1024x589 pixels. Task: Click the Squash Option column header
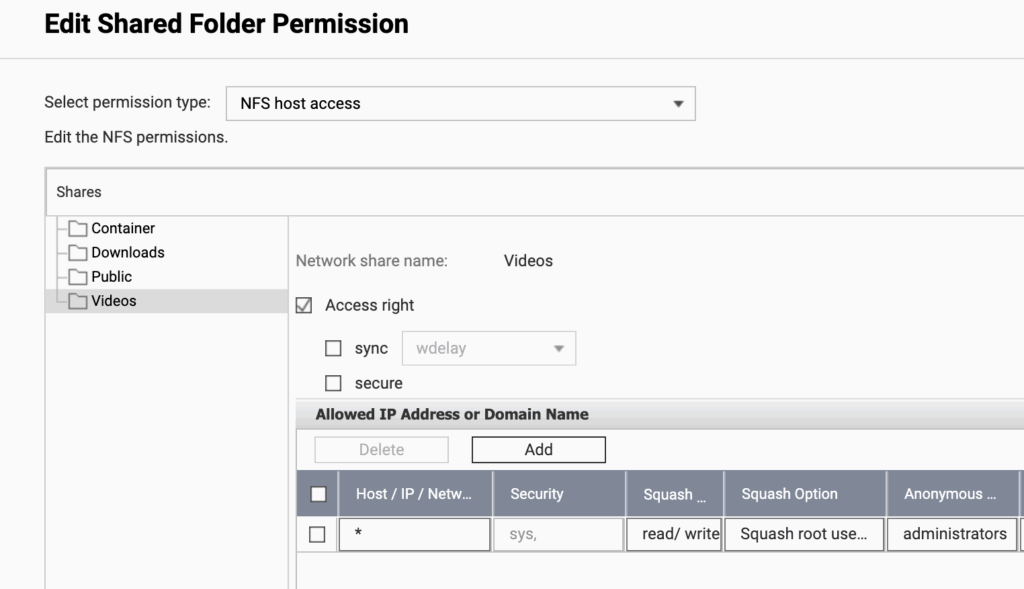[x=790, y=494]
